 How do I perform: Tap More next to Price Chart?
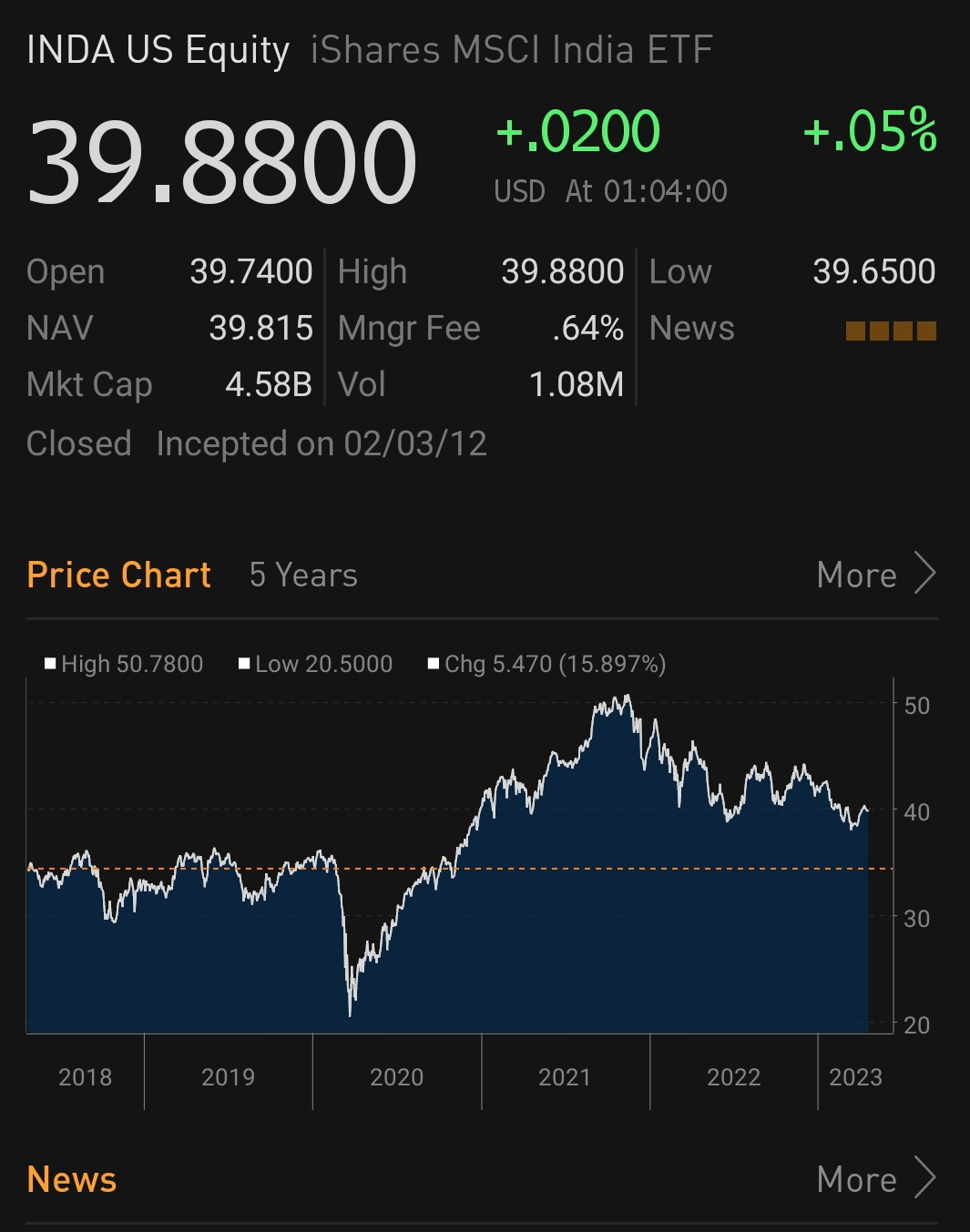pos(857,575)
